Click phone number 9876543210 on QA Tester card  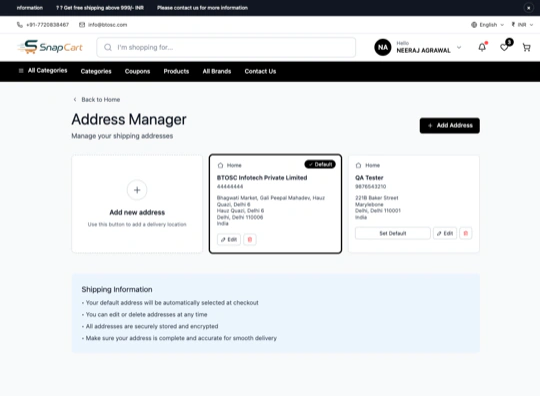tap(371, 187)
